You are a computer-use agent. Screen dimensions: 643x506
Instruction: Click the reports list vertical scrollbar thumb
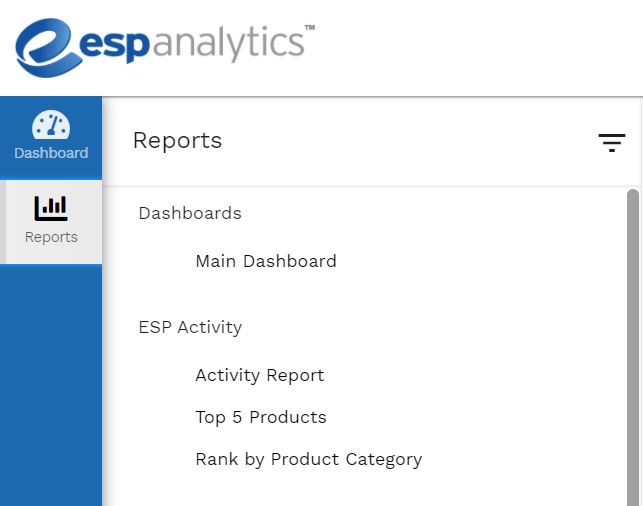coord(633,348)
